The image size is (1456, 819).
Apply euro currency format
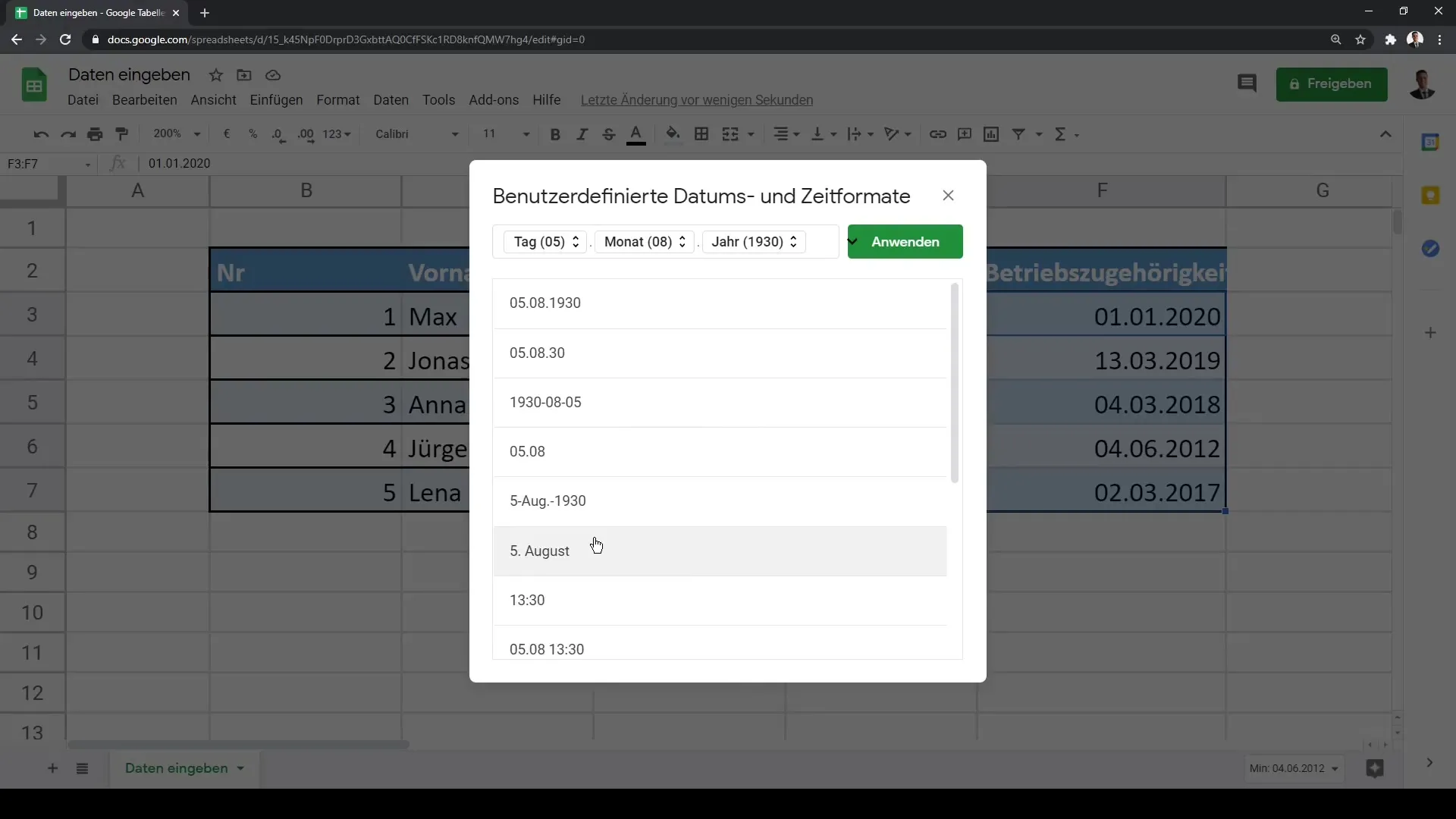(226, 134)
